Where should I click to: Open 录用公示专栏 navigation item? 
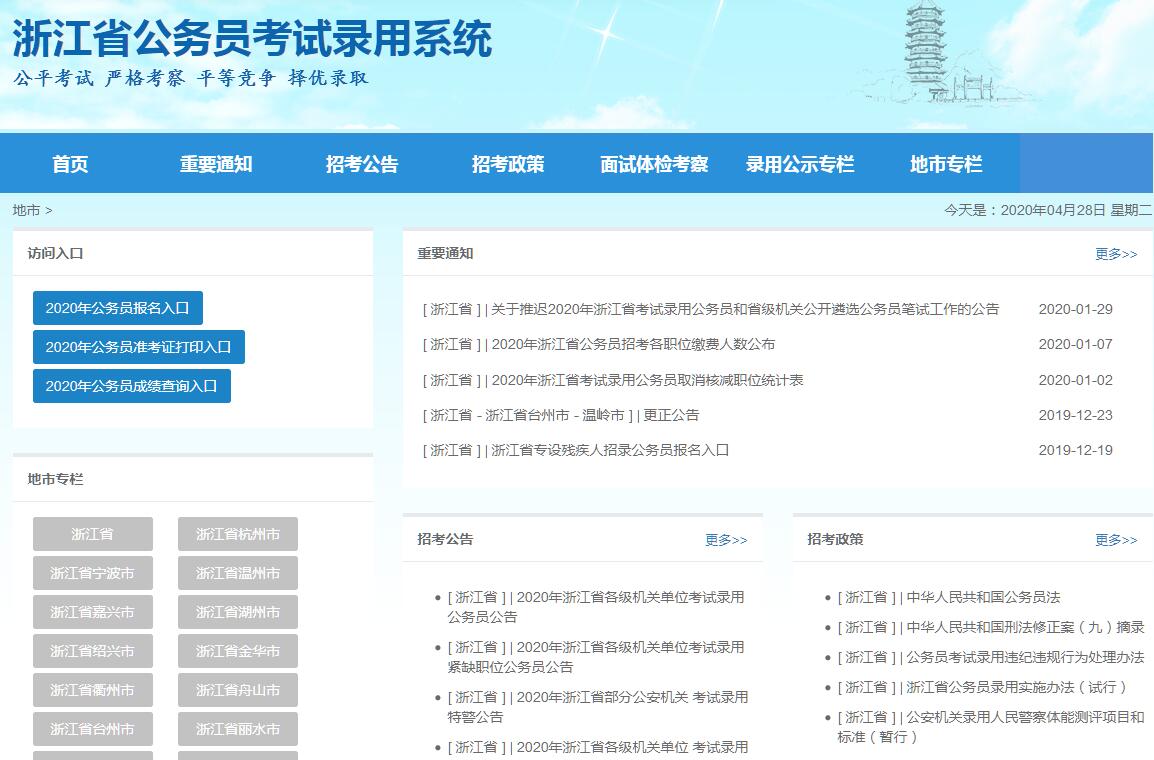800,164
